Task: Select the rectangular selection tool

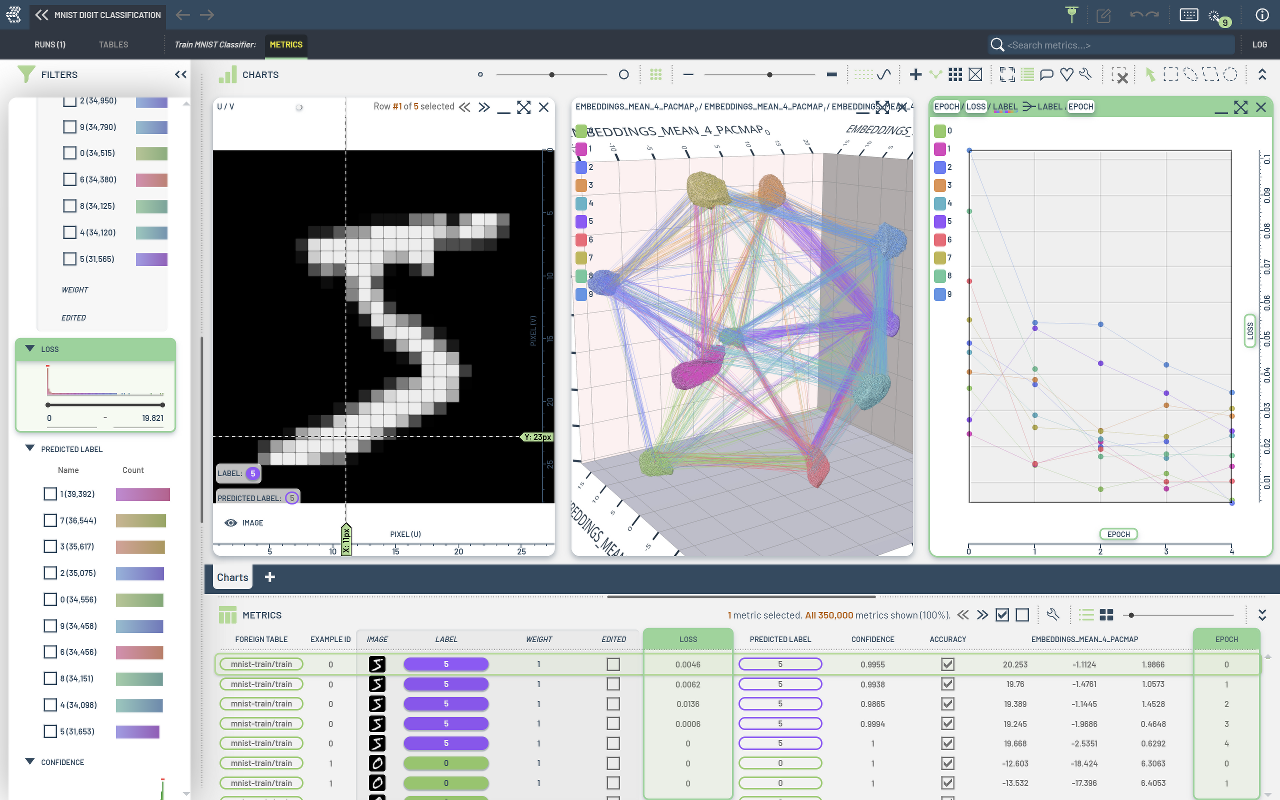Action: click(1170, 75)
